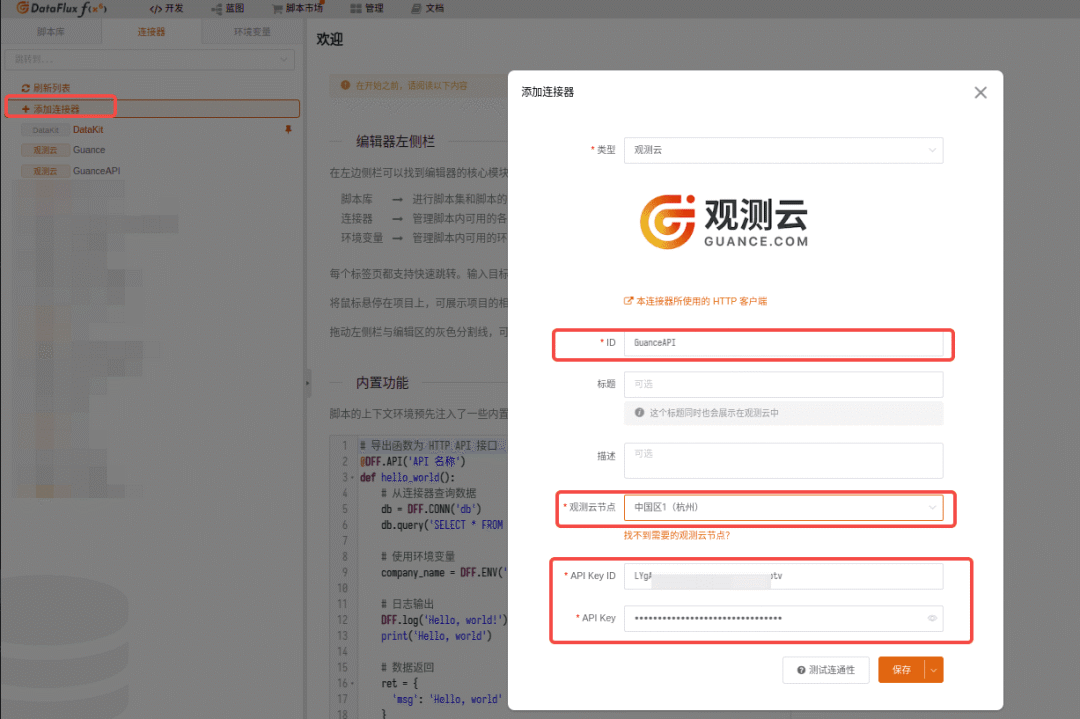
Task: Click the info icon in the title hint
Action: (639, 413)
